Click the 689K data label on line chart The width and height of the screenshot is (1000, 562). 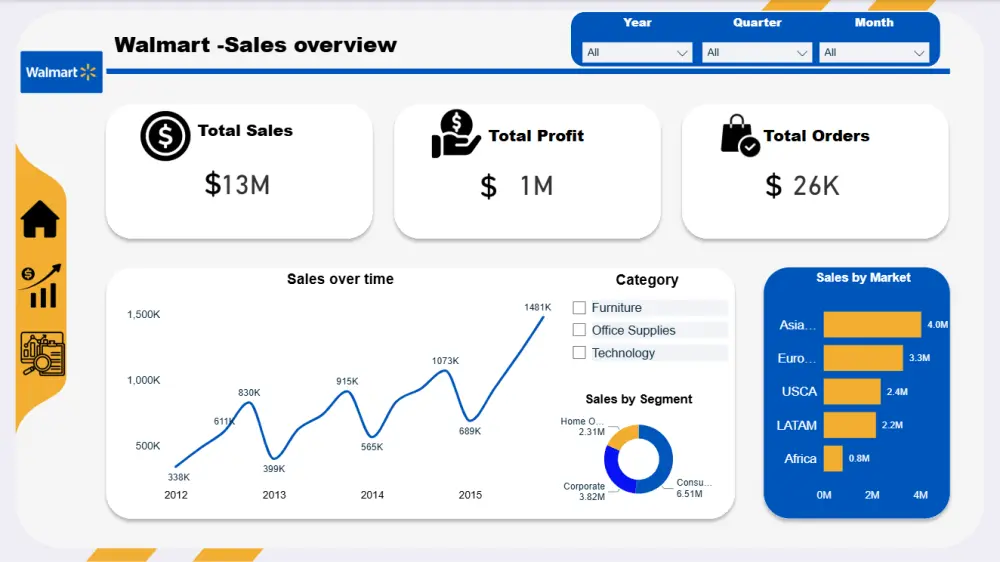(x=470, y=431)
